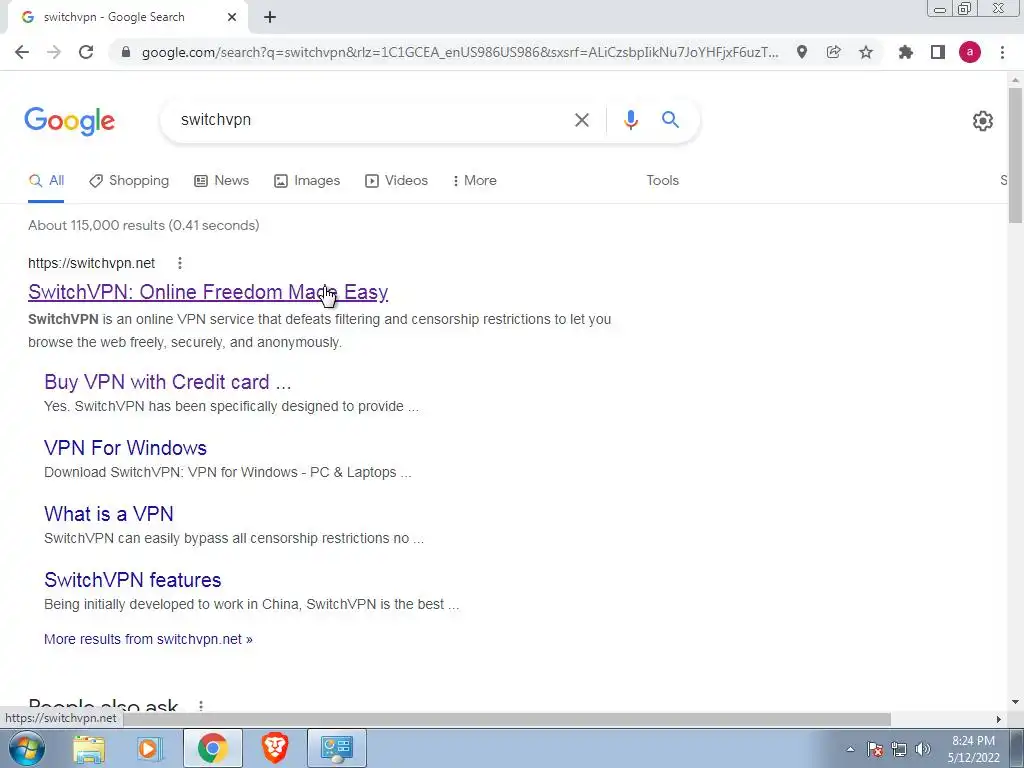Click the Action Center flag tray icon
This screenshot has width=1024, height=768.
pos(875,749)
